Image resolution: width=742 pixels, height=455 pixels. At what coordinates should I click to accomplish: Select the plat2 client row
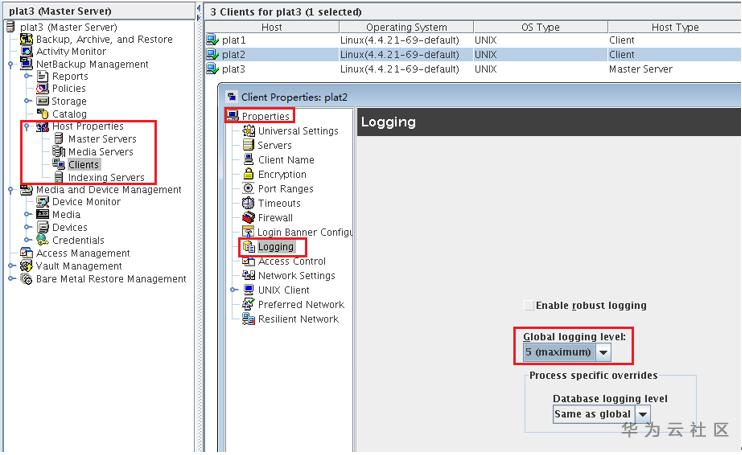(473, 54)
